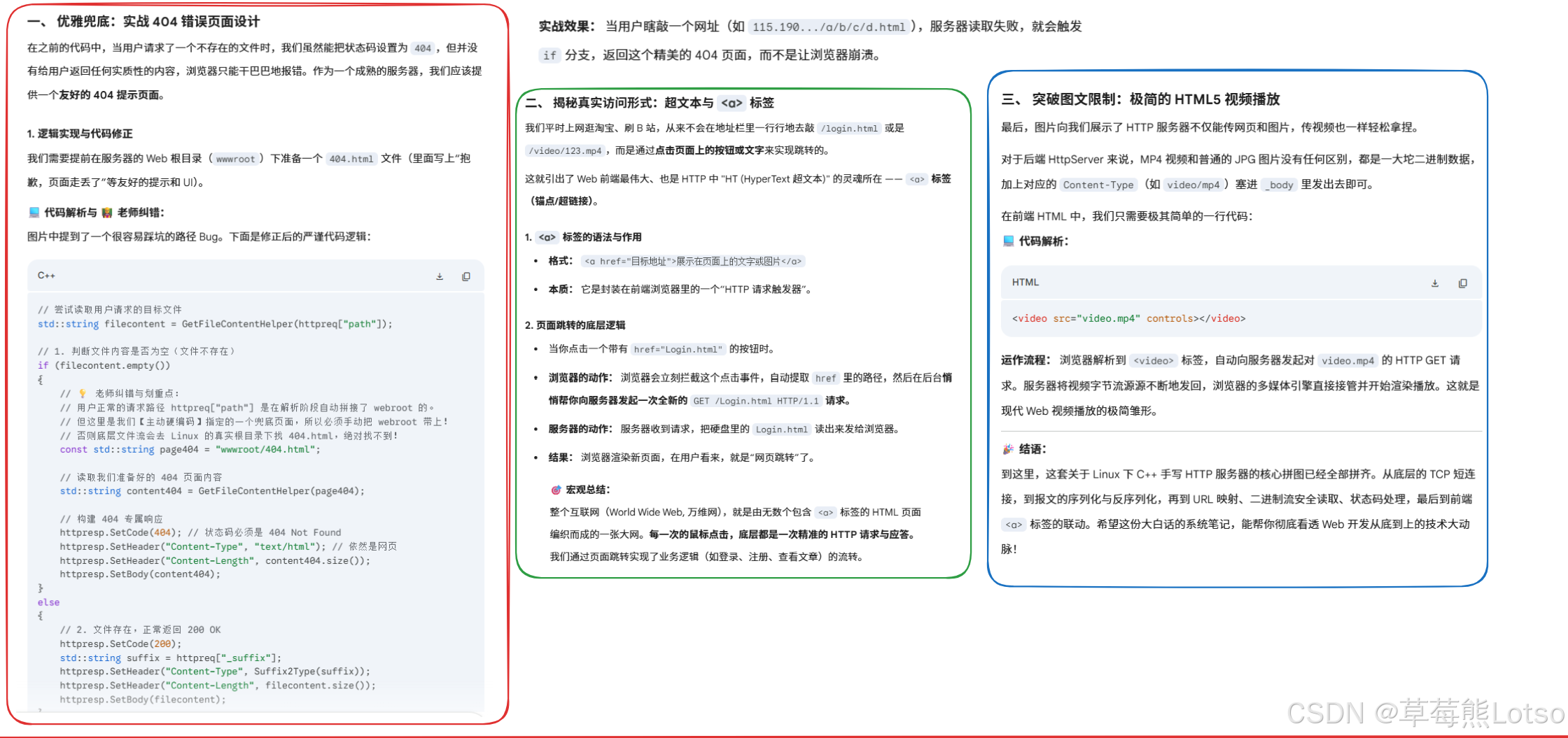Click the target emoji next to 宏观总结
1568x738 pixels.
pyautogui.click(x=556, y=490)
